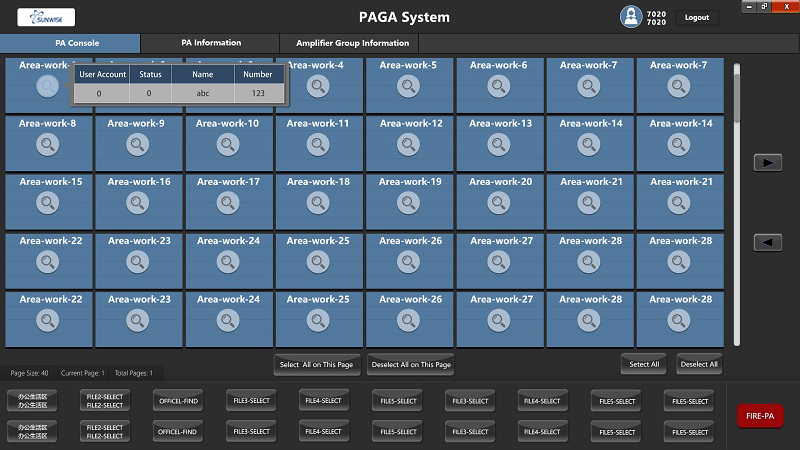Click Select All on This Page
Image resolution: width=800 pixels, height=450 pixels.
pos(317,364)
